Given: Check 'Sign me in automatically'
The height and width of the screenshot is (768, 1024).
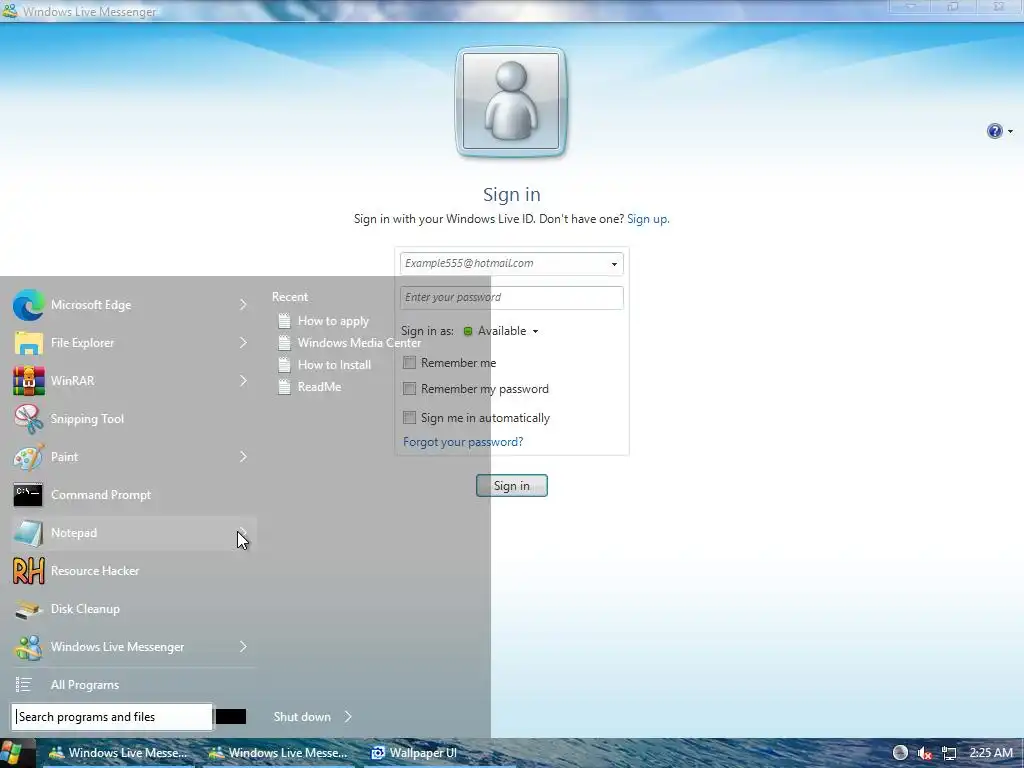Looking at the screenshot, I should coord(409,417).
